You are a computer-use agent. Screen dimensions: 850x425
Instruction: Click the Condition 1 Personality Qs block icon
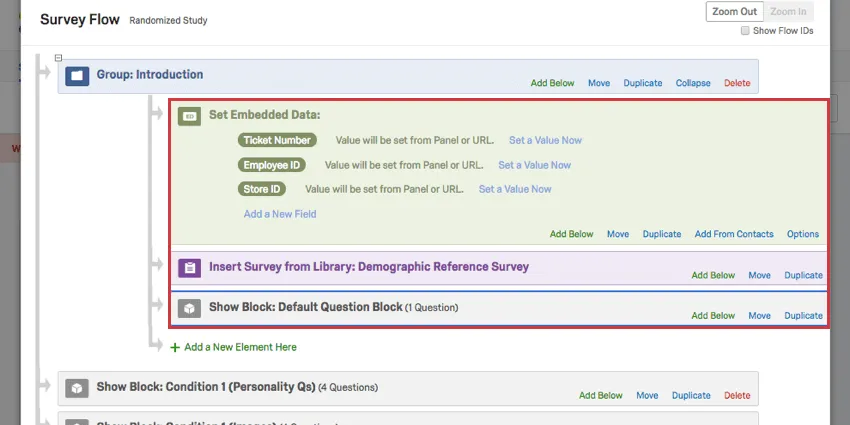[77, 388]
